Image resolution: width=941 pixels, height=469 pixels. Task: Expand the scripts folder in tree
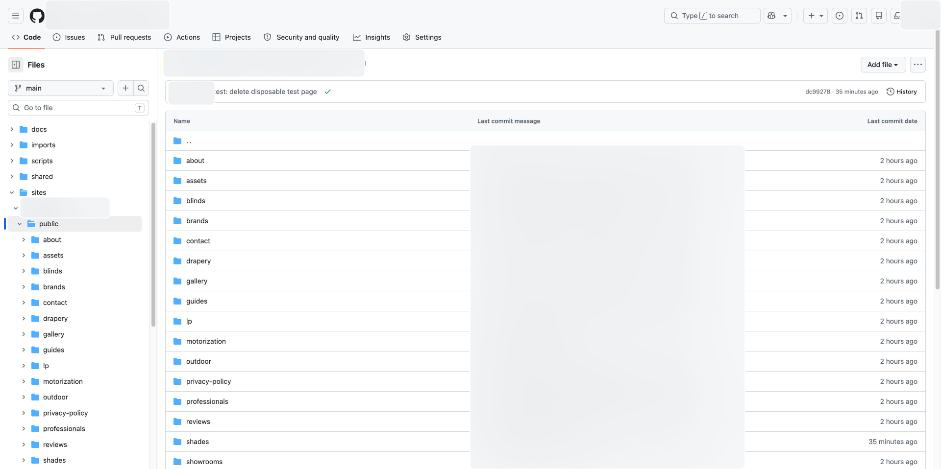11,161
